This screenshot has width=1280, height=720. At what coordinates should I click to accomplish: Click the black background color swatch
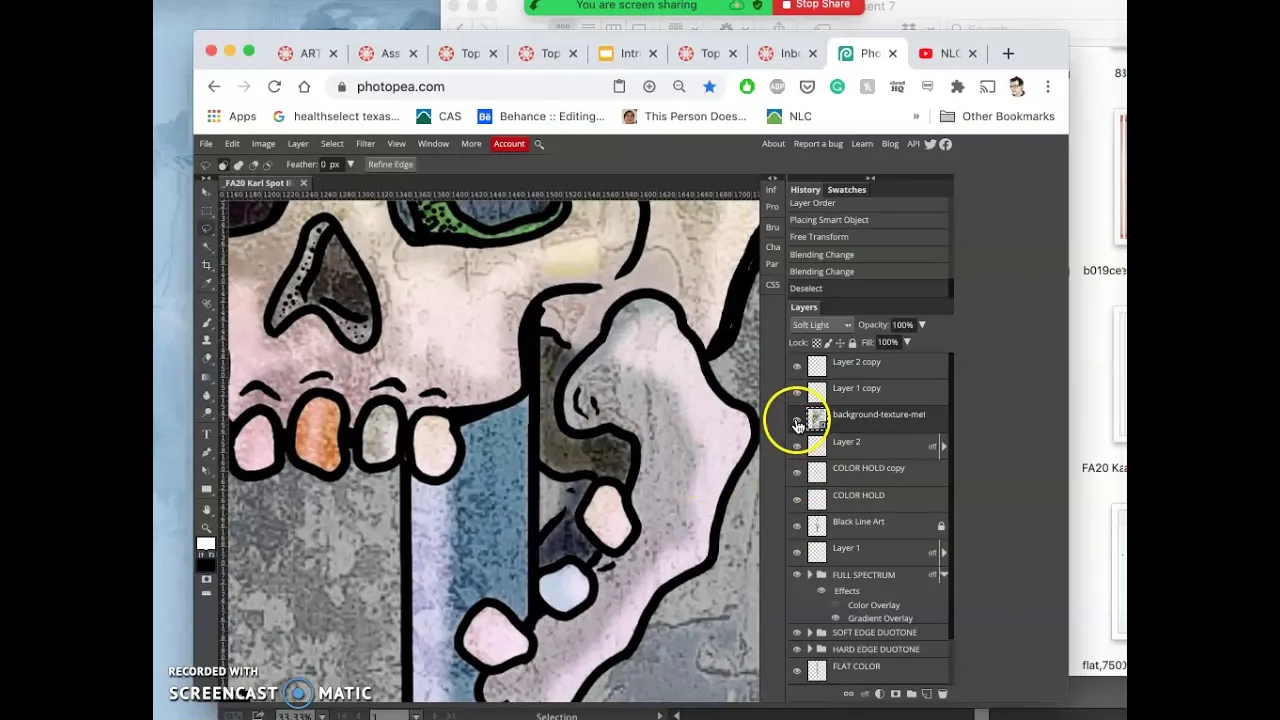pos(206,564)
